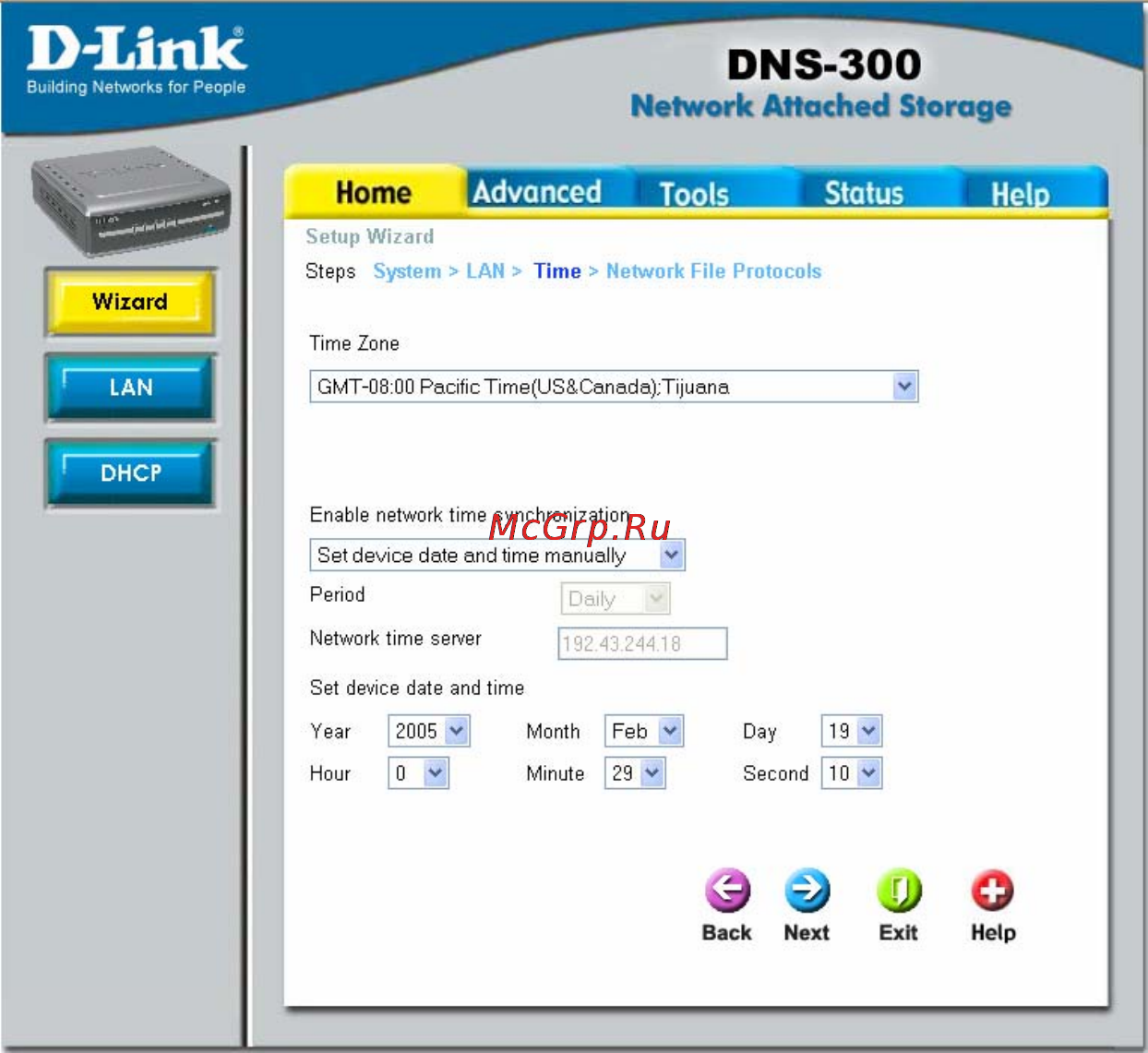This screenshot has height=1053, width=1148.
Task: Open the DHCP sidebar button
Action: coord(130,473)
